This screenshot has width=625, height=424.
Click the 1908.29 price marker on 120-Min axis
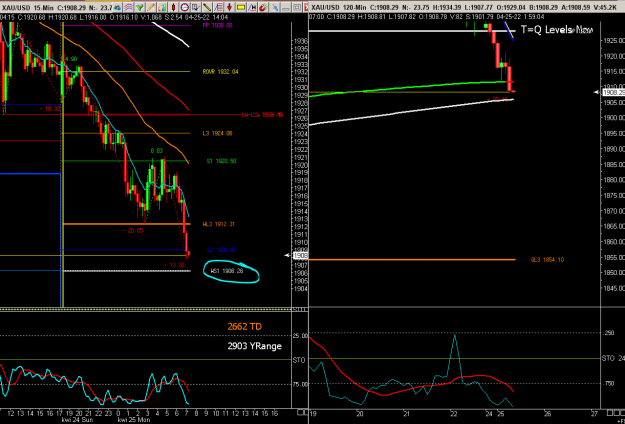pyautogui.click(x=613, y=92)
